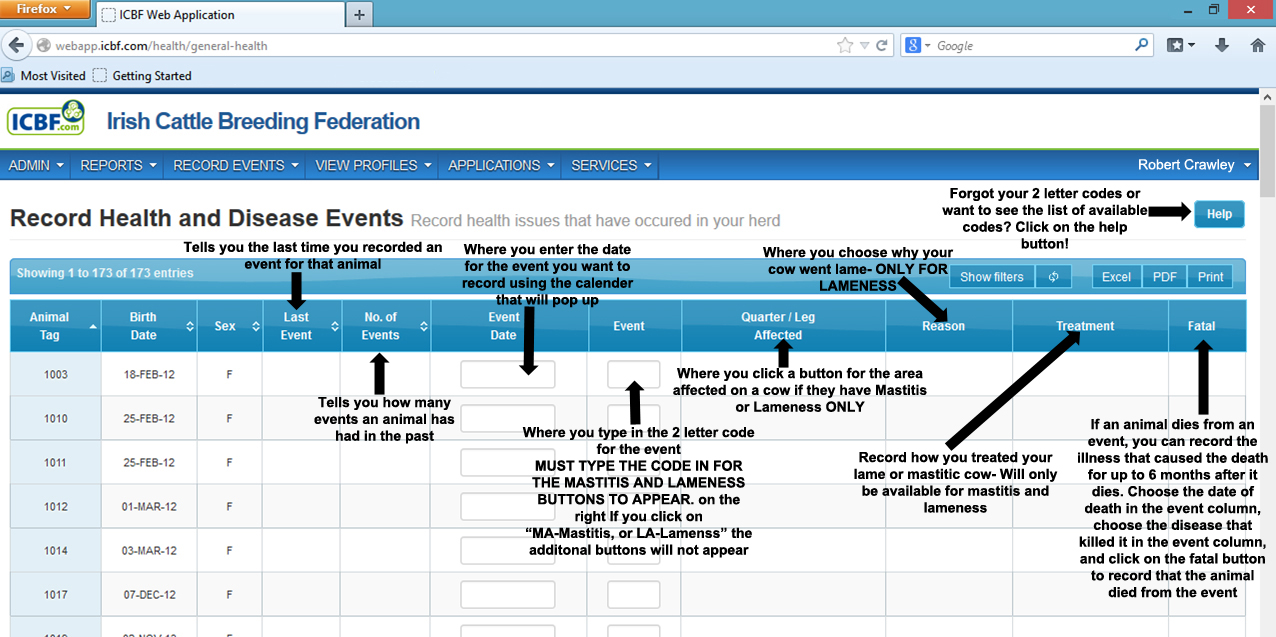This screenshot has width=1276, height=637.
Task: Select animal tag 1012 cell
Action: click(56, 507)
